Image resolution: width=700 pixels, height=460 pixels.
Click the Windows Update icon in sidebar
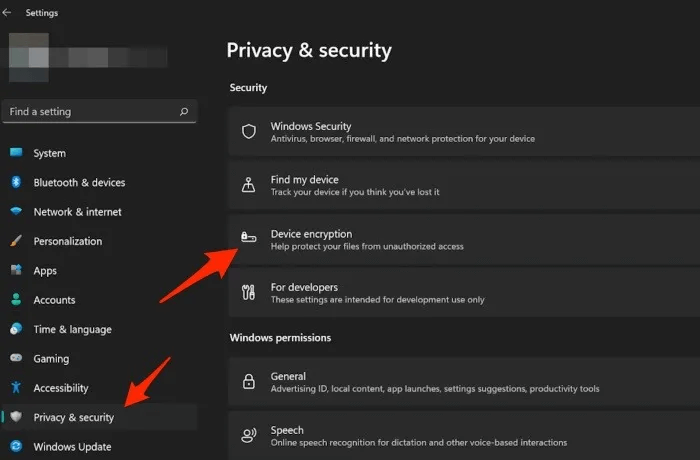pos(16,446)
